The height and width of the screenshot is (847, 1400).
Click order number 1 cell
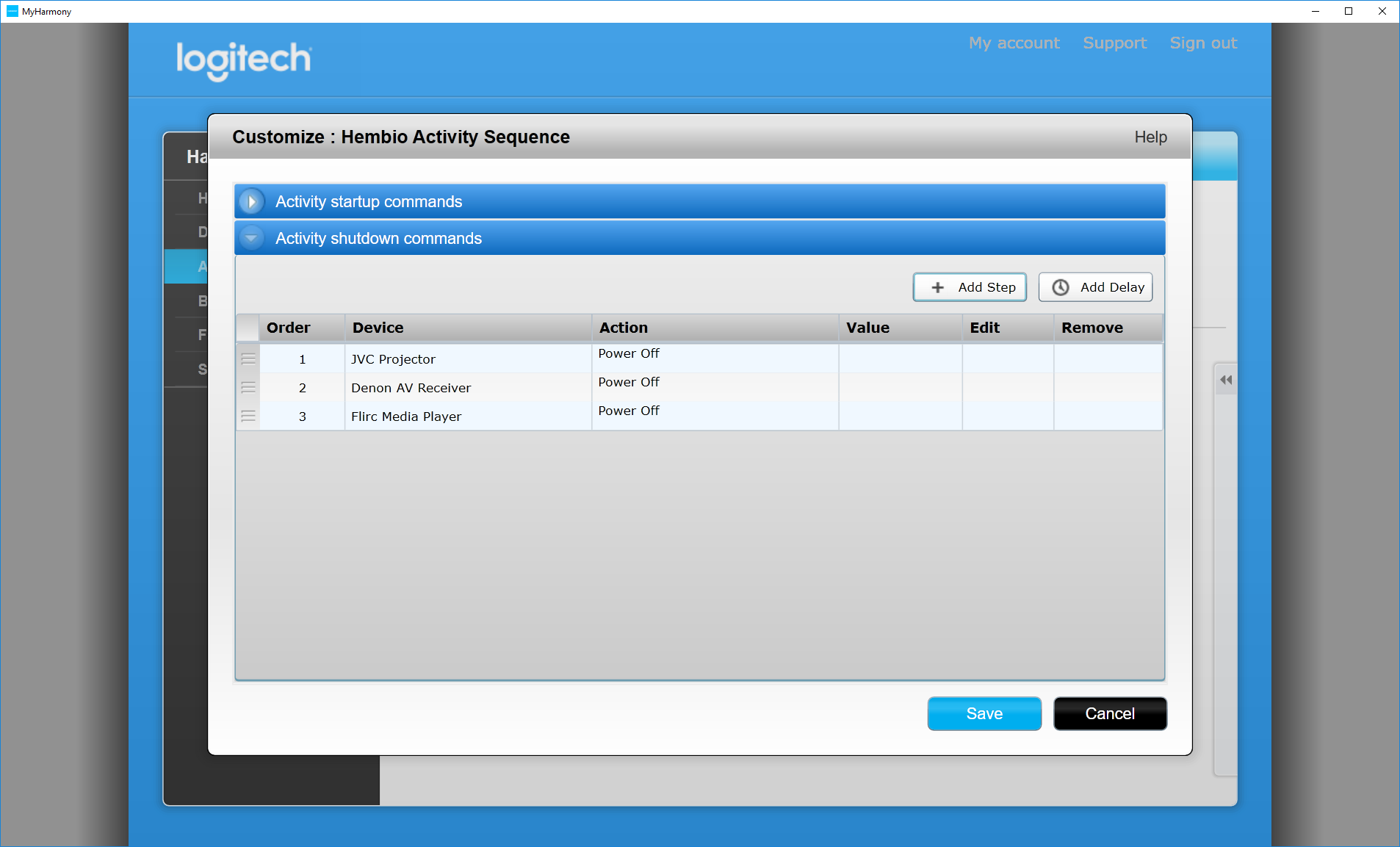(302, 359)
